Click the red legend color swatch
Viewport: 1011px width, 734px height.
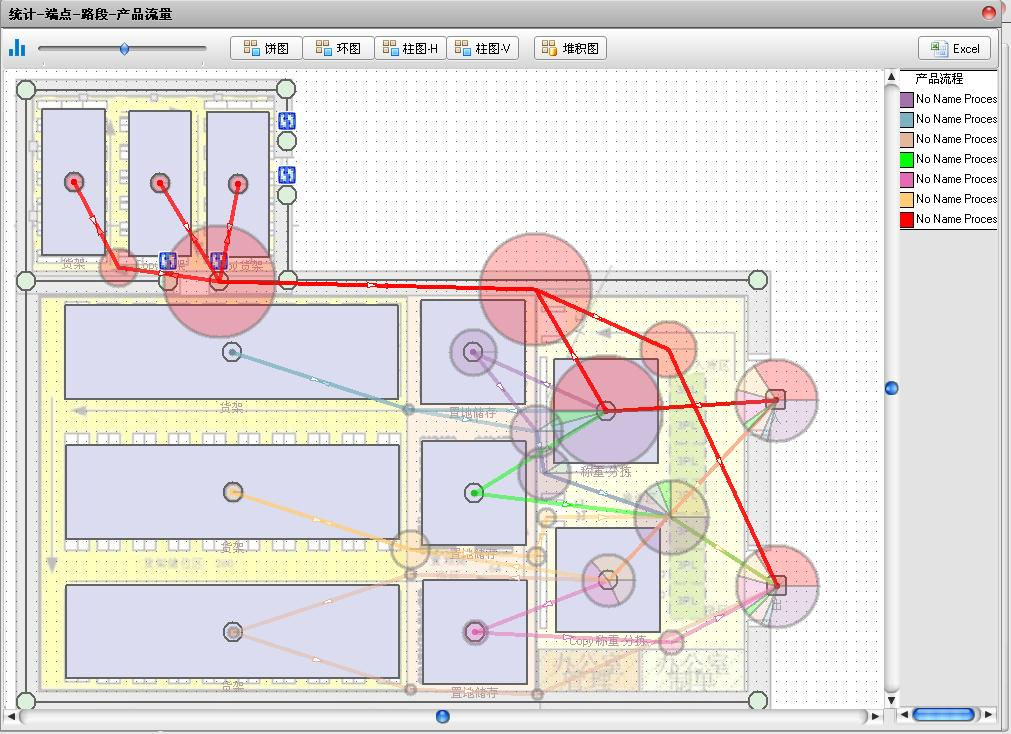[906, 220]
